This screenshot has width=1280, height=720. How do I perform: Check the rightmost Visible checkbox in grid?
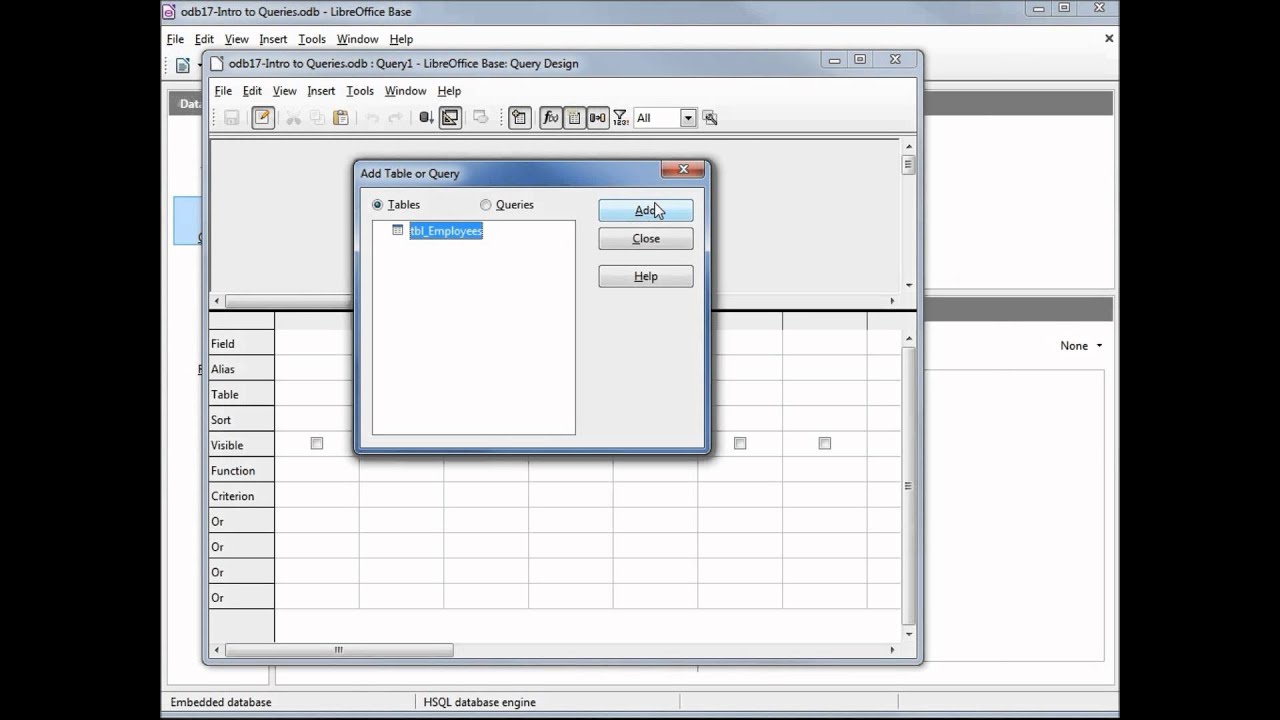[x=825, y=443]
